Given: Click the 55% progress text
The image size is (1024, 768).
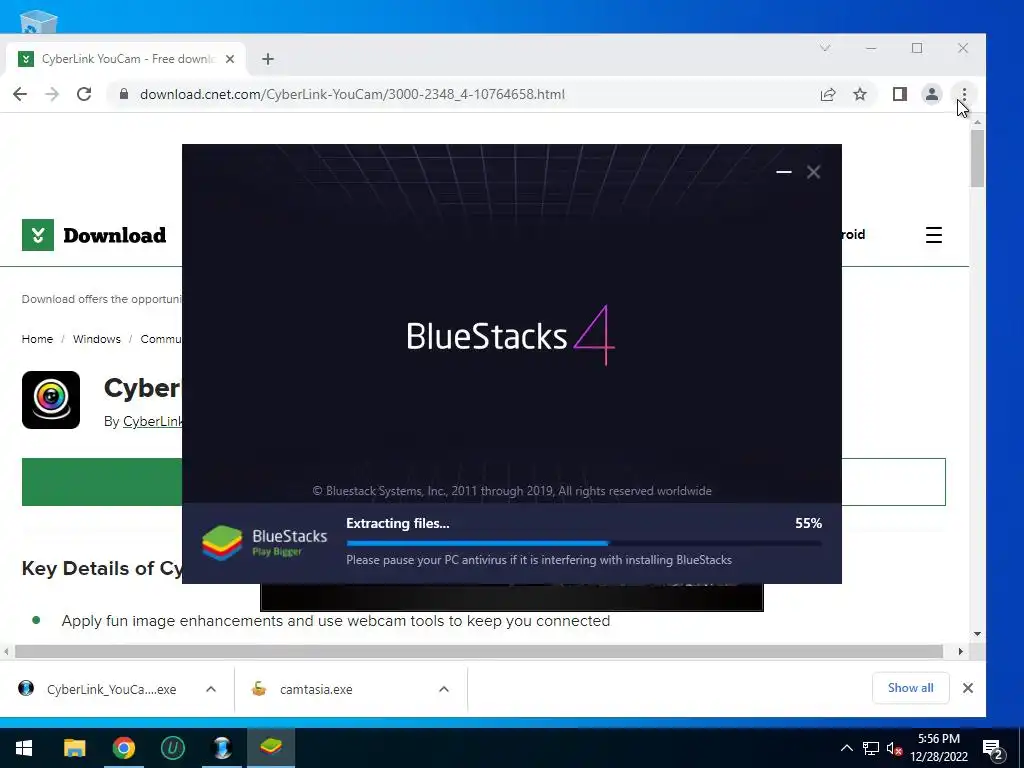Looking at the screenshot, I should tap(808, 523).
